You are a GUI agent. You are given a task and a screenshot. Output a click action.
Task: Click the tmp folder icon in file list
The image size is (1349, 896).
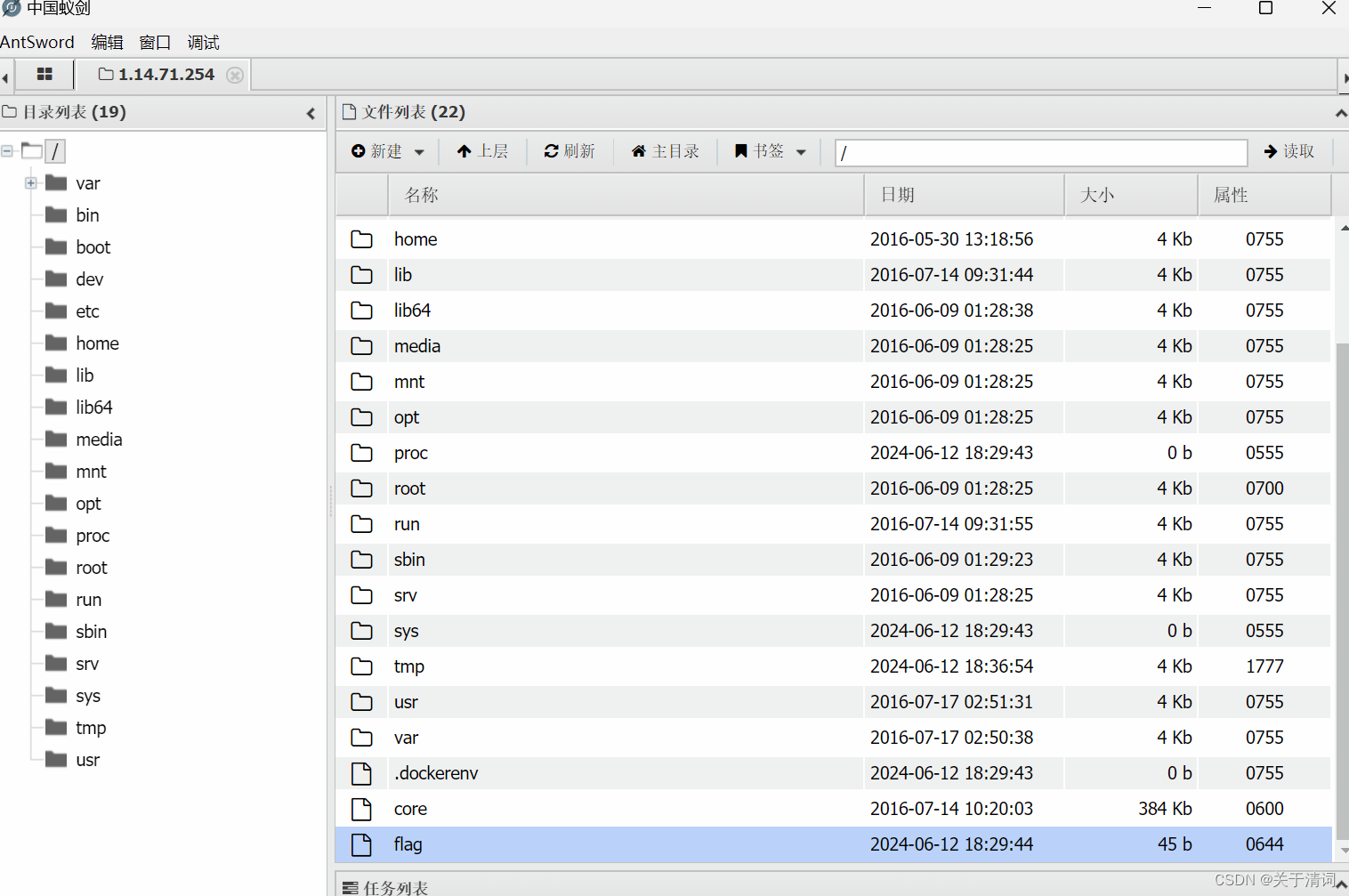pos(361,666)
